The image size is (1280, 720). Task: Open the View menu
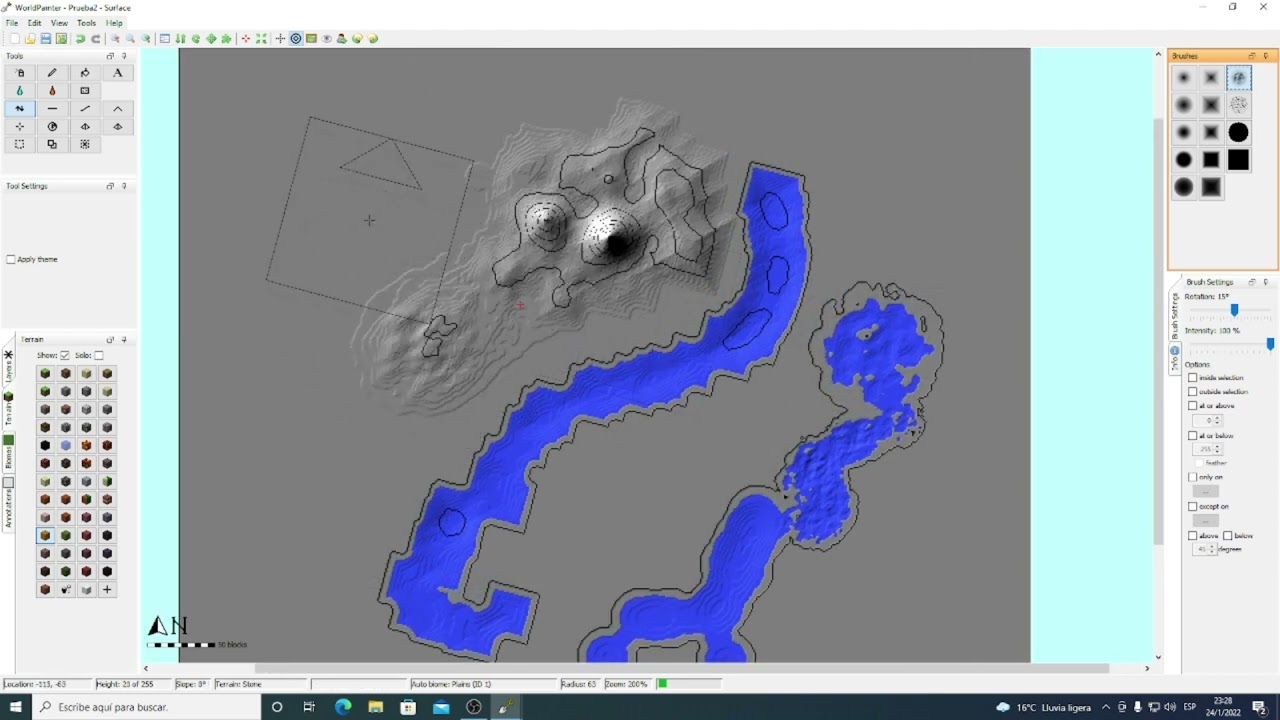click(59, 23)
